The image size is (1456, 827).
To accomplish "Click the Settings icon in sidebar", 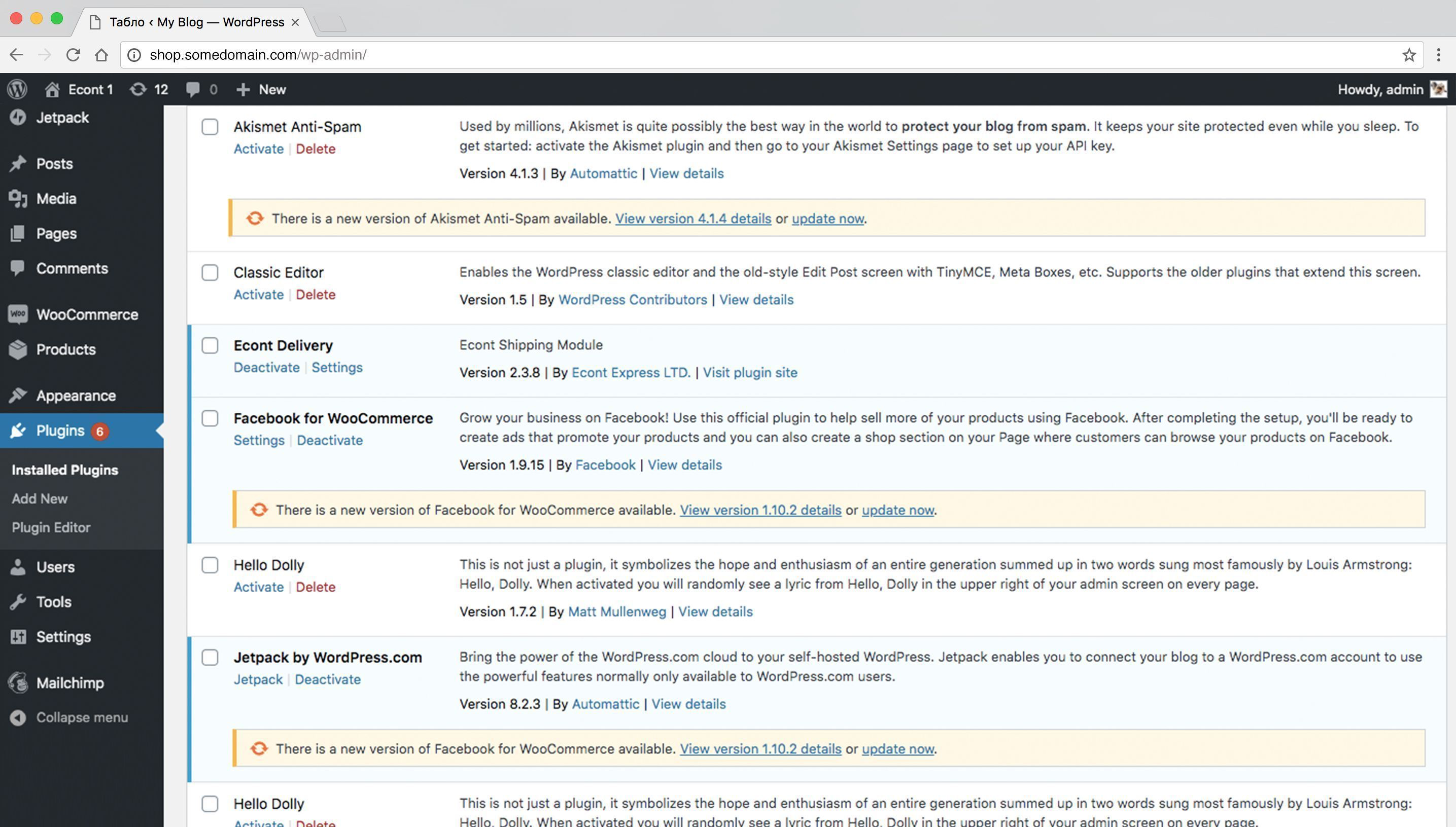I will tap(18, 637).
